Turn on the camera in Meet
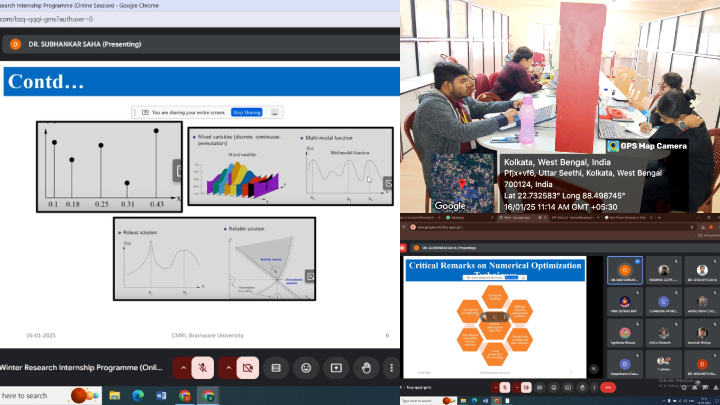Image resolution: width=720 pixels, height=405 pixels. click(x=248, y=367)
